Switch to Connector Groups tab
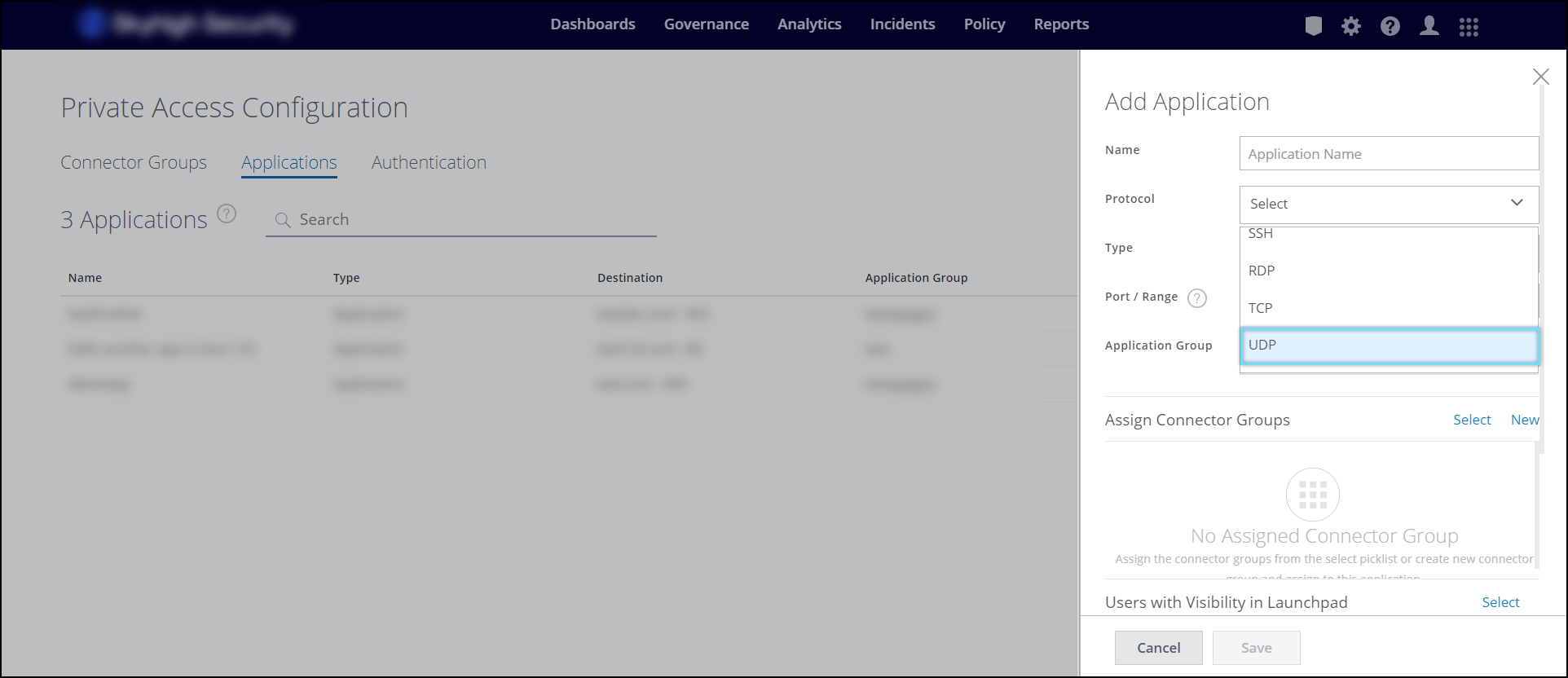 134,163
